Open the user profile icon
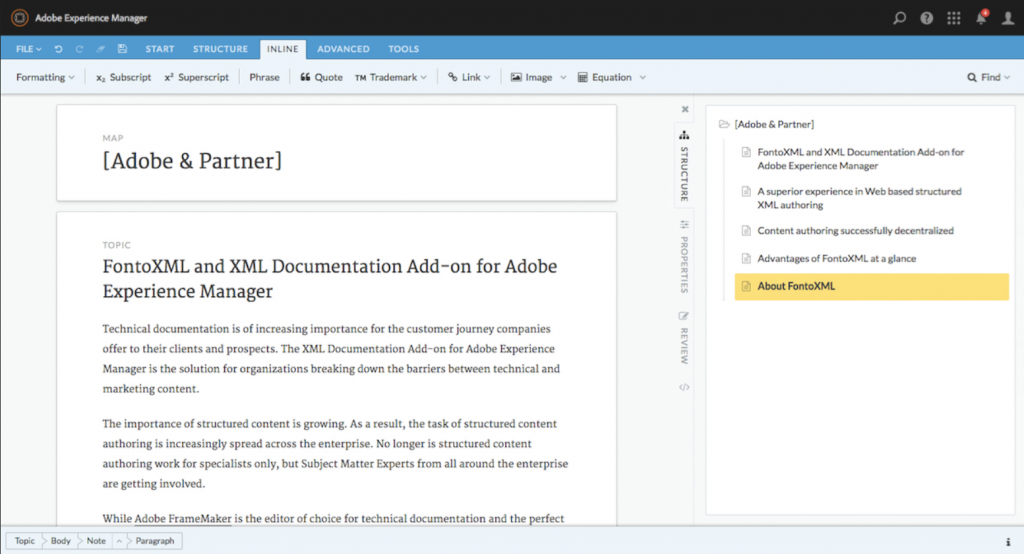The height and width of the screenshot is (554, 1024). 1007,18
